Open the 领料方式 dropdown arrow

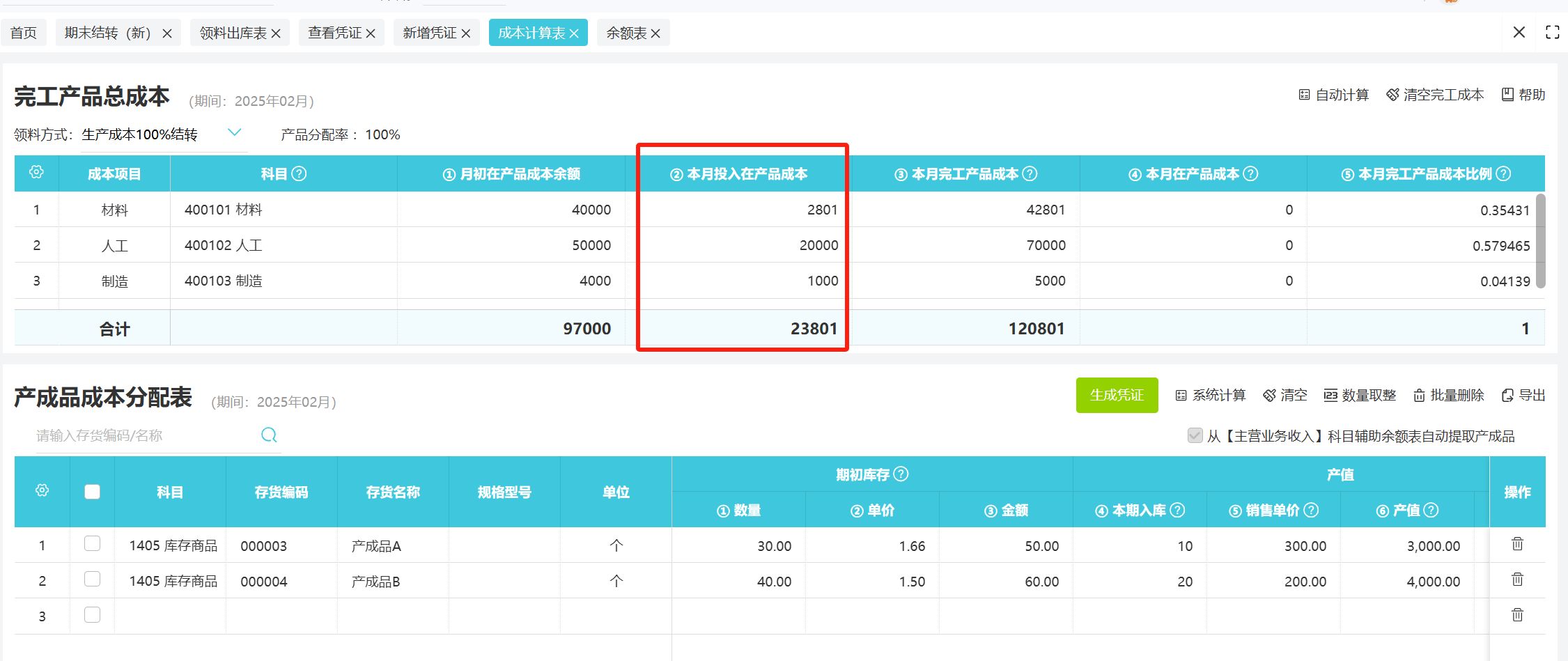235,132
